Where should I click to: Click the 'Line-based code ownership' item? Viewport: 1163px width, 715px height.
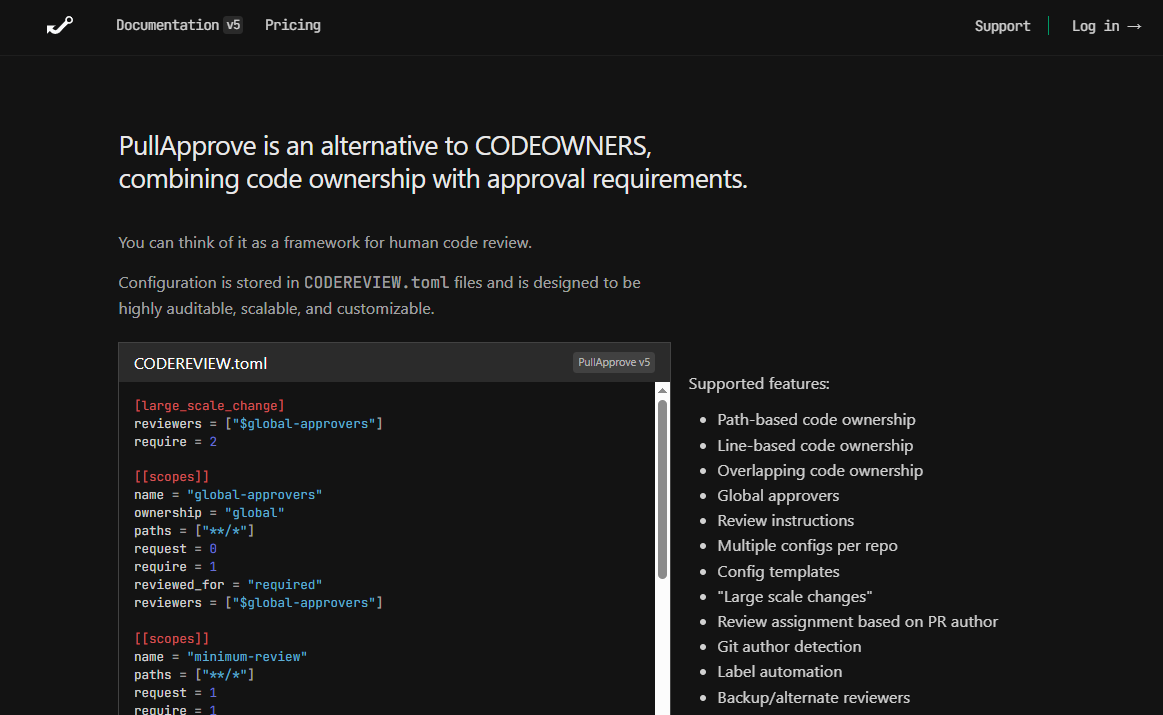(x=815, y=446)
